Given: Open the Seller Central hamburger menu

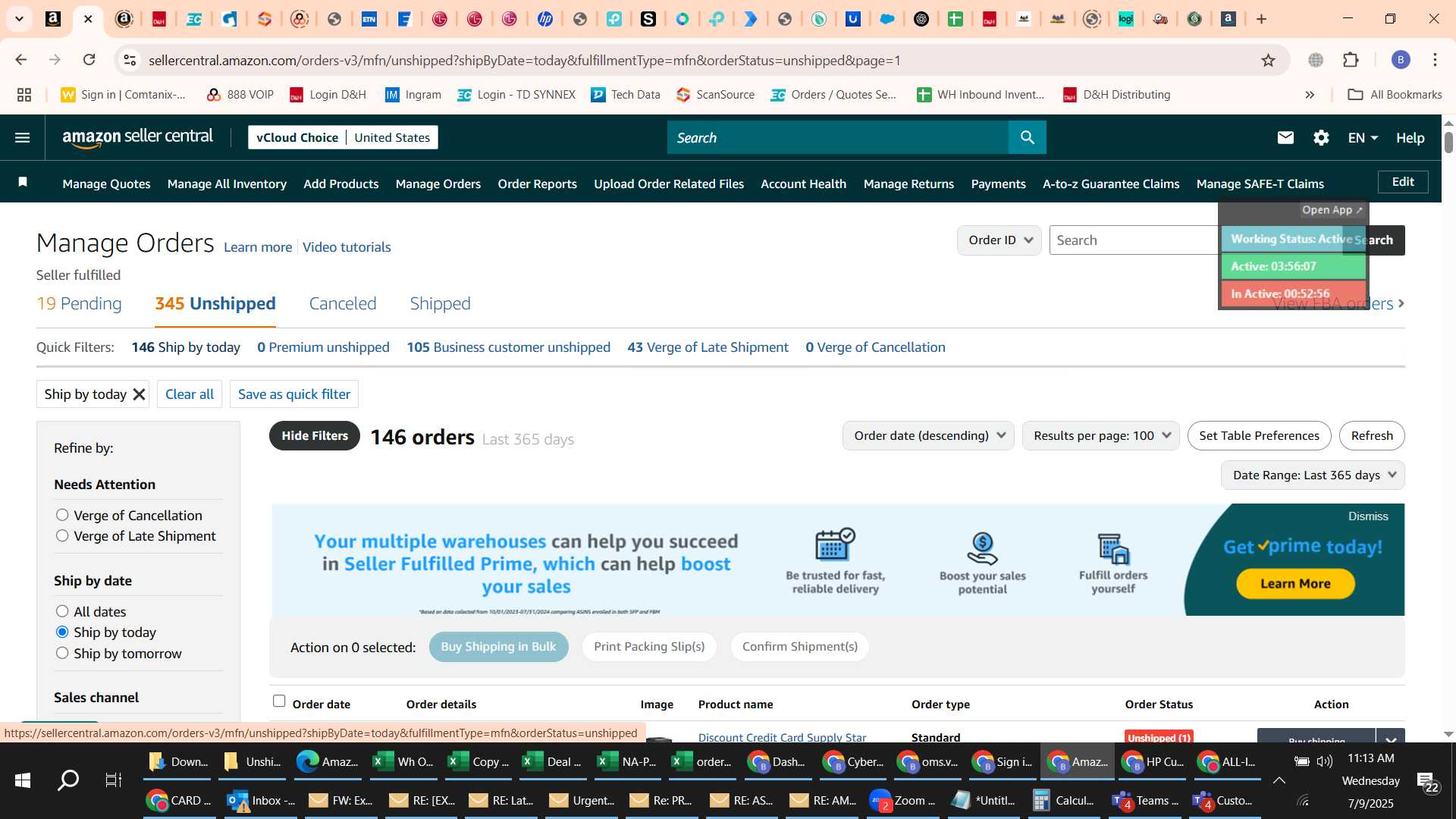Looking at the screenshot, I should [x=23, y=138].
